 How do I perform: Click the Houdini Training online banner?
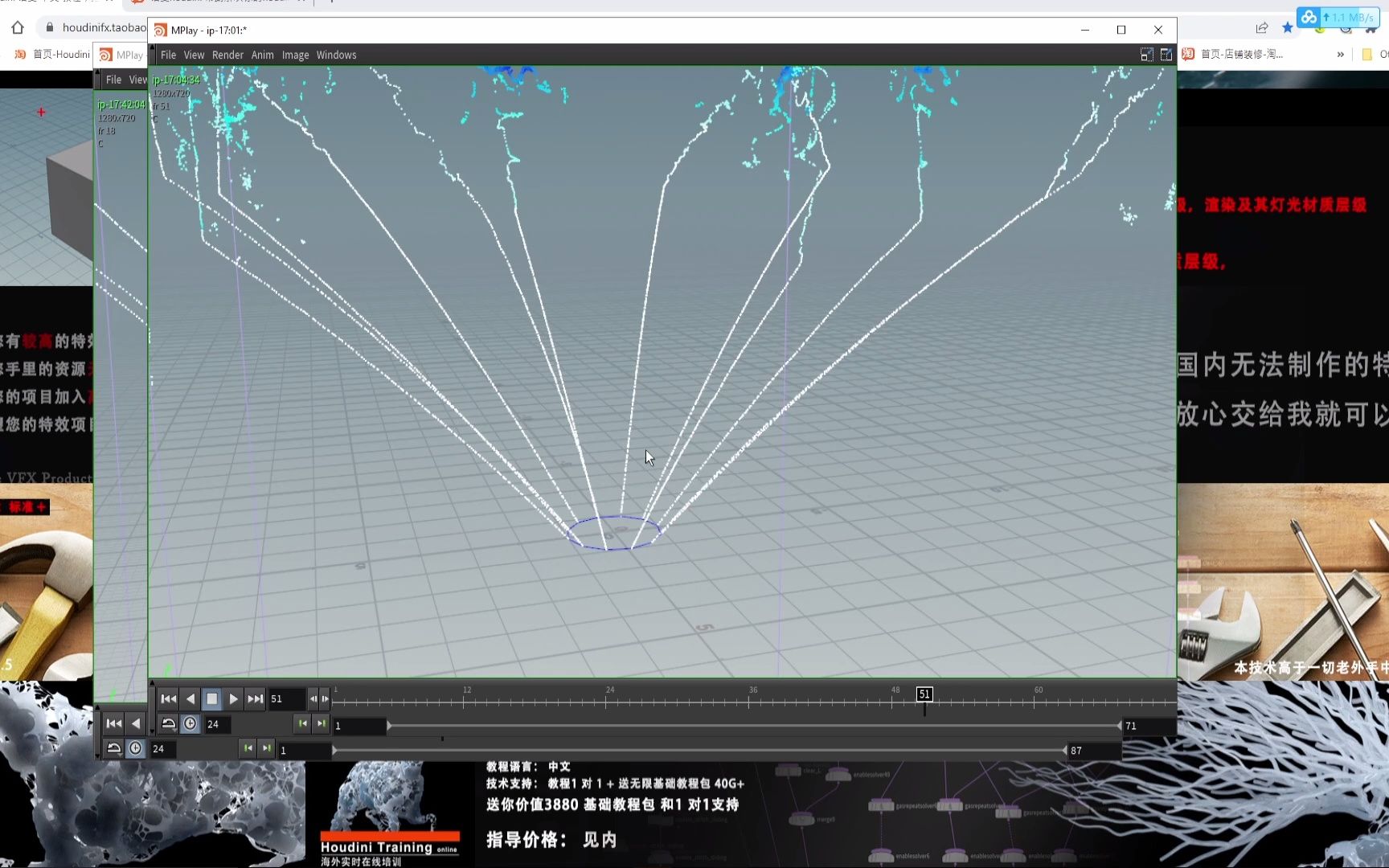point(390,850)
